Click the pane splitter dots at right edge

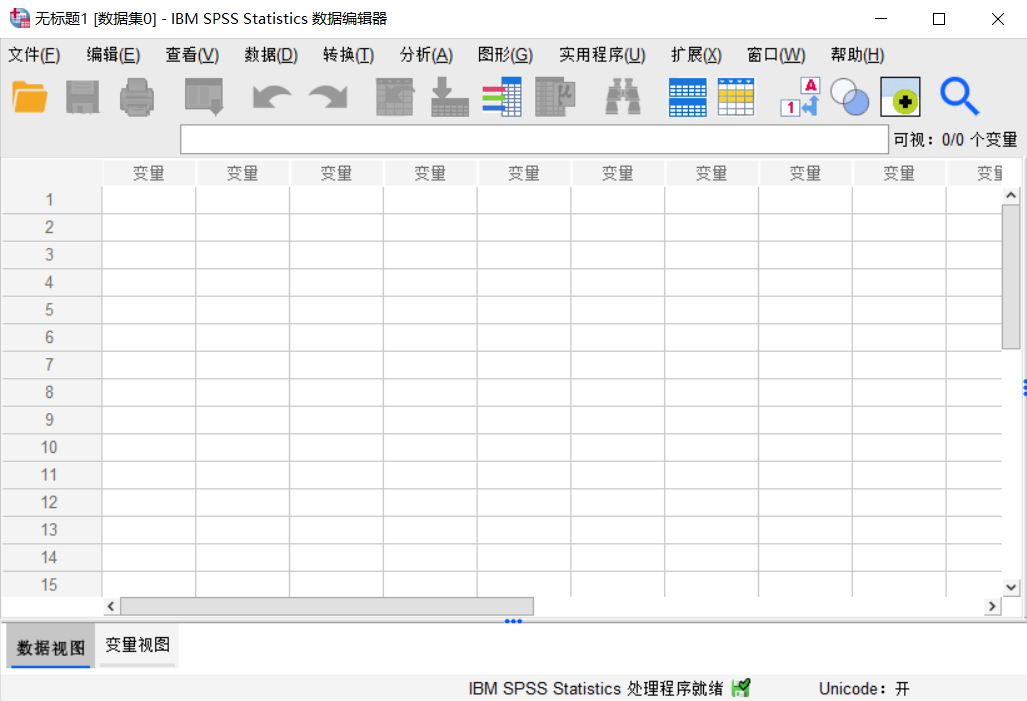tap(1024, 388)
